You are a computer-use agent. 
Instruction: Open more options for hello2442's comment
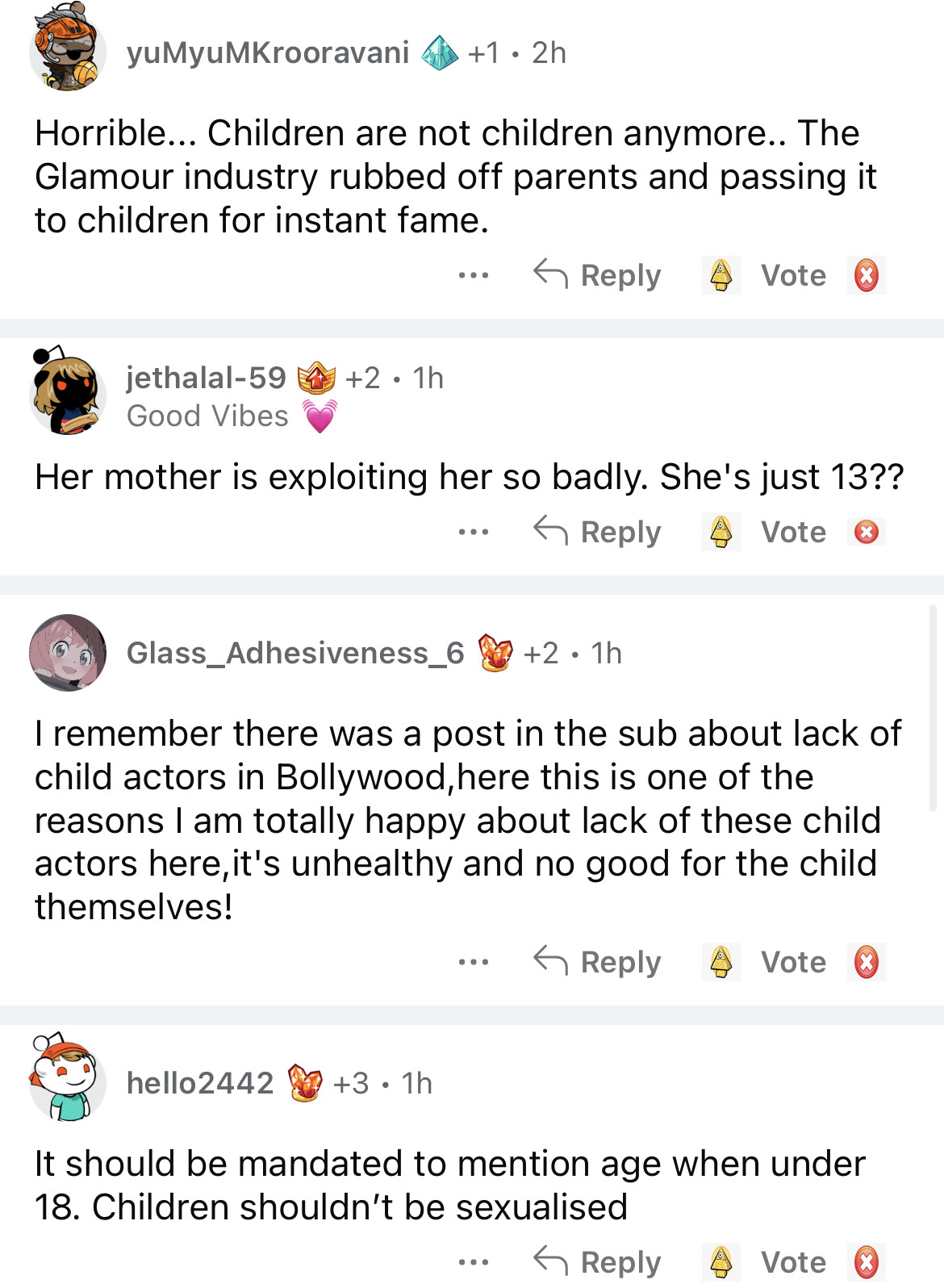tap(473, 1262)
